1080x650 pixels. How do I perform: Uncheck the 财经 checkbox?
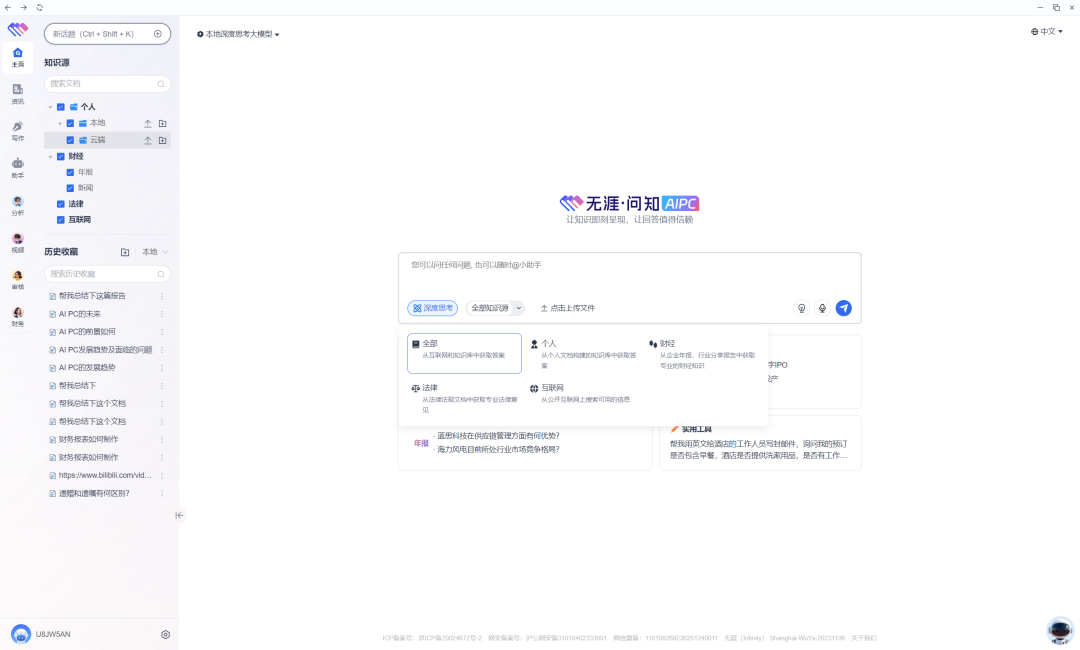(61, 156)
